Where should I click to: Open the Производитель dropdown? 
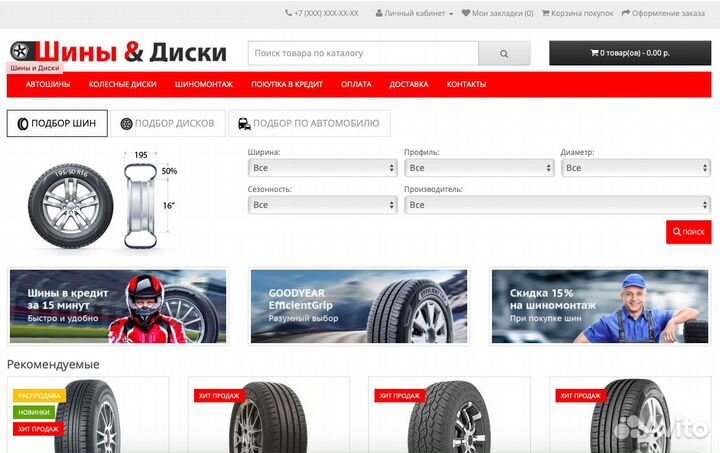coord(557,205)
